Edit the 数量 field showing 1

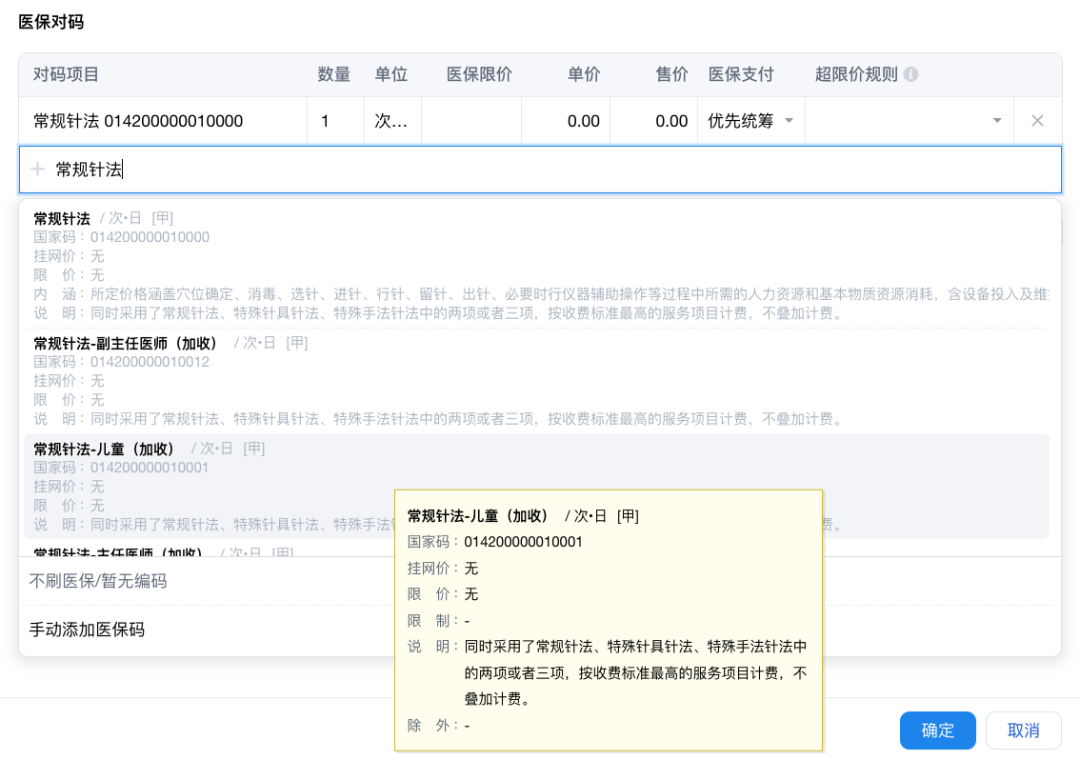pos(334,121)
